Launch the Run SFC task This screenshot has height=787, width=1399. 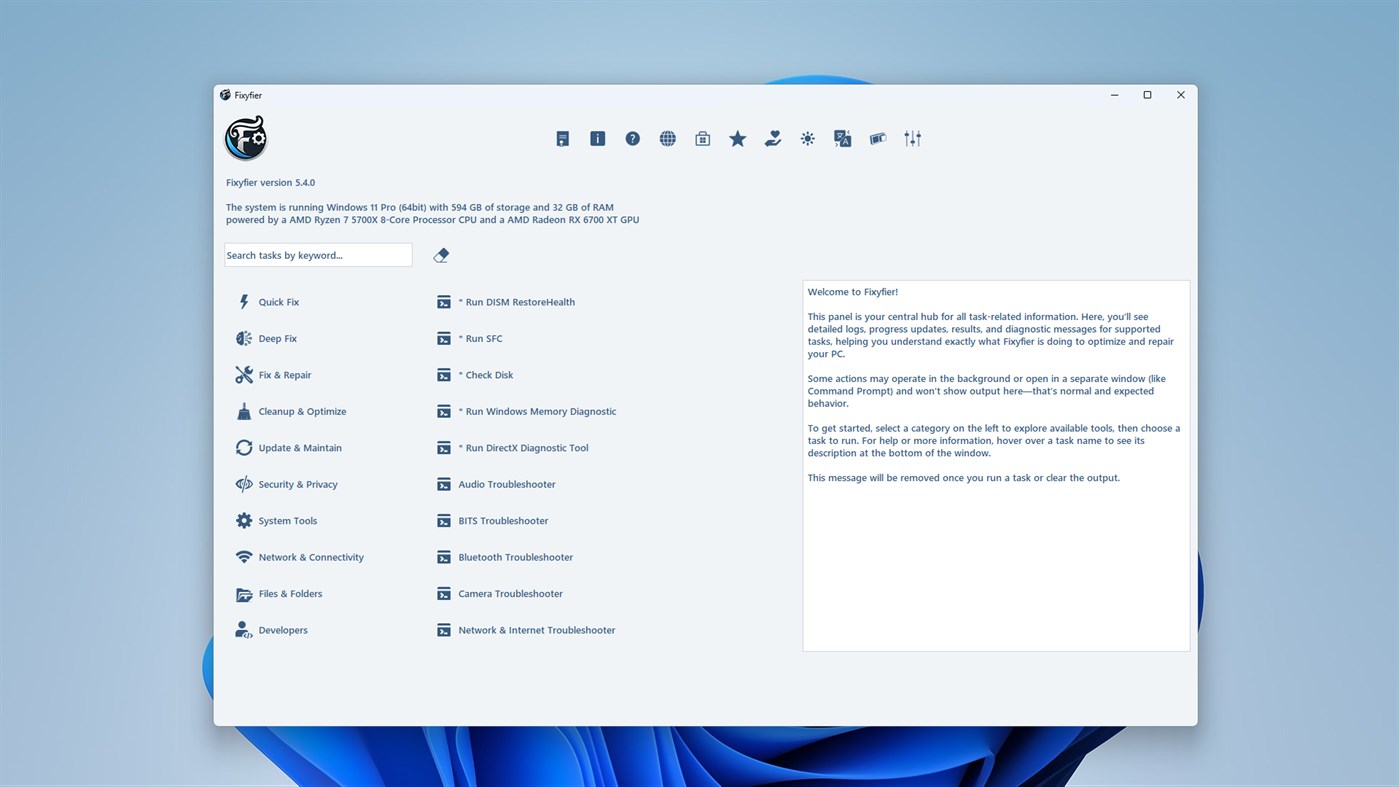tap(470, 338)
